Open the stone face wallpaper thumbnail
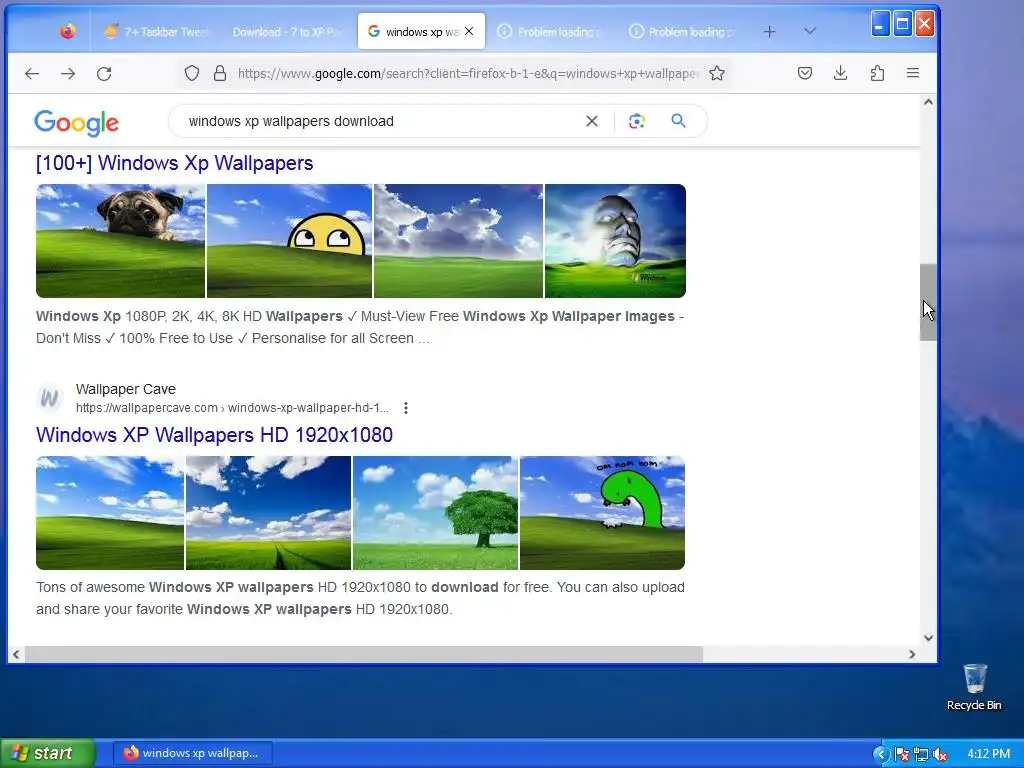This screenshot has width=1024, height=768. 615,241
